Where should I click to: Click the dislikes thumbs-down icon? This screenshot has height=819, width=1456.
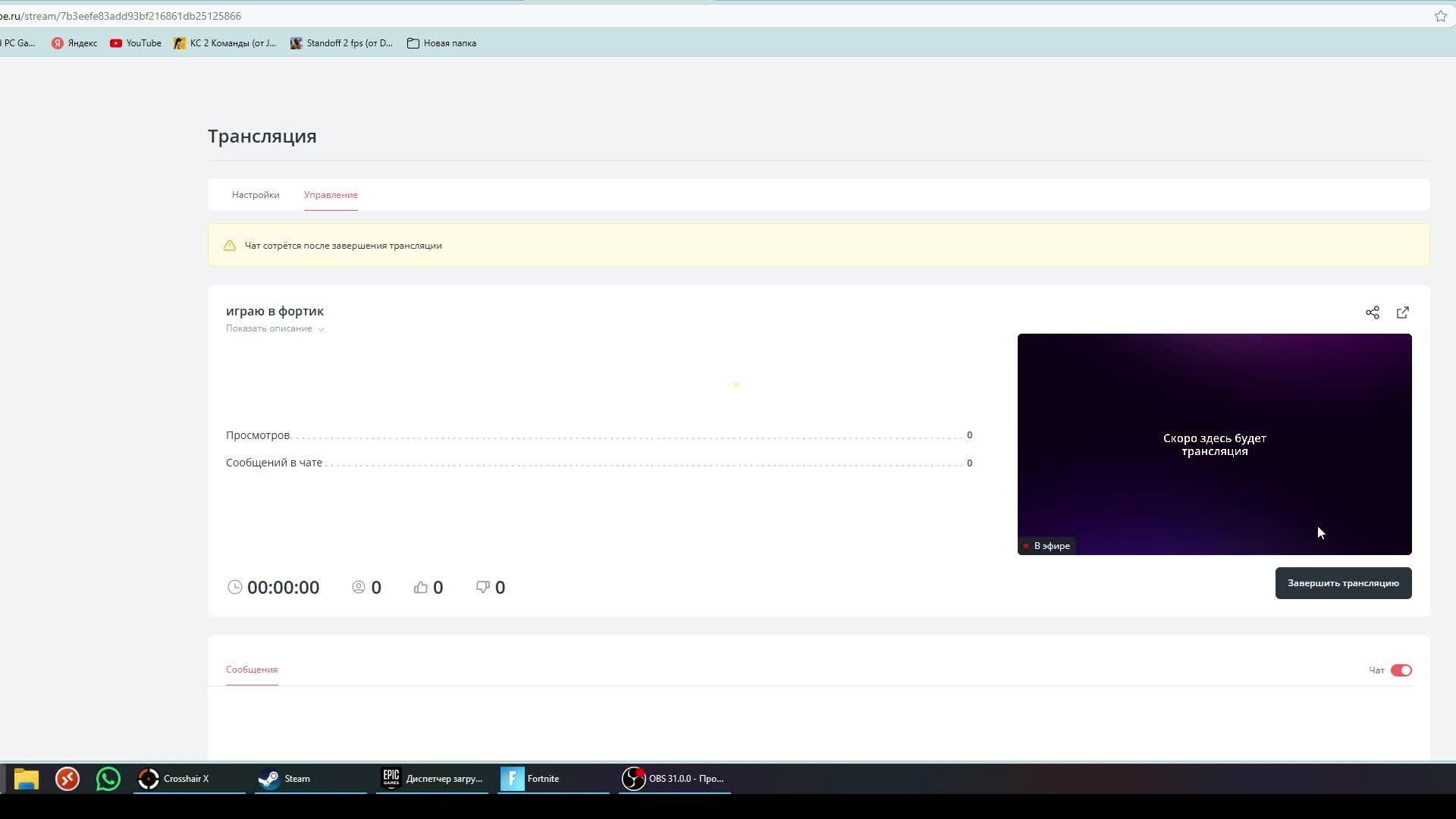[x=482, y=587]
